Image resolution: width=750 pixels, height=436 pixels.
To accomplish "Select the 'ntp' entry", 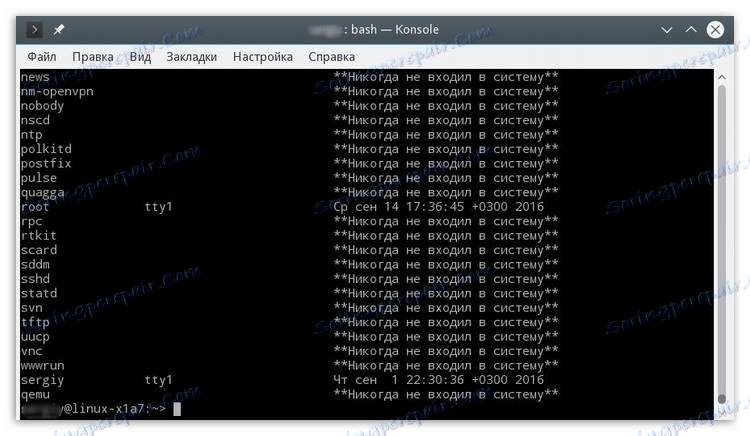I will click(x=32, y=135).
